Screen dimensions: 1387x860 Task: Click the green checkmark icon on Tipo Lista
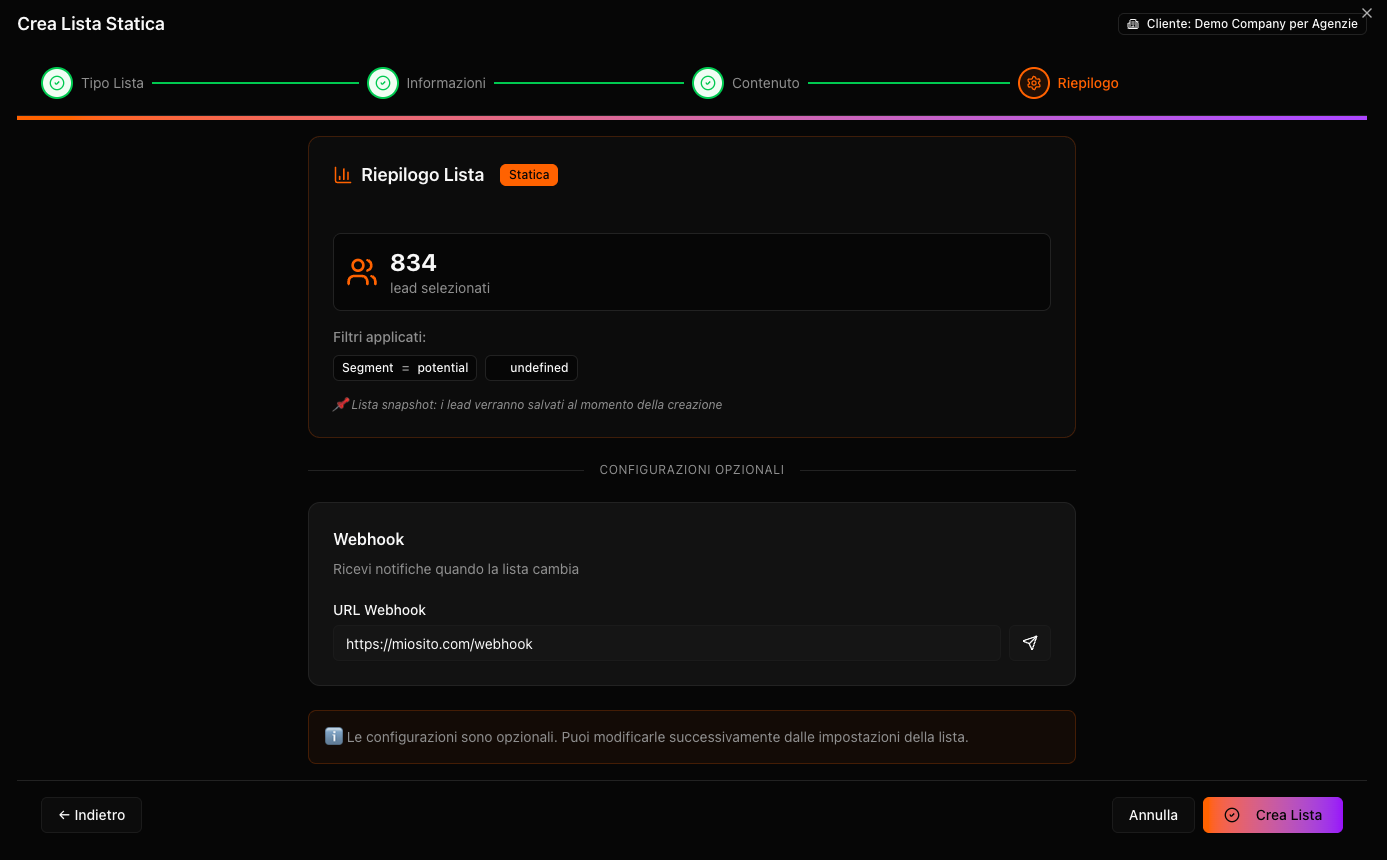click(57, 83)
